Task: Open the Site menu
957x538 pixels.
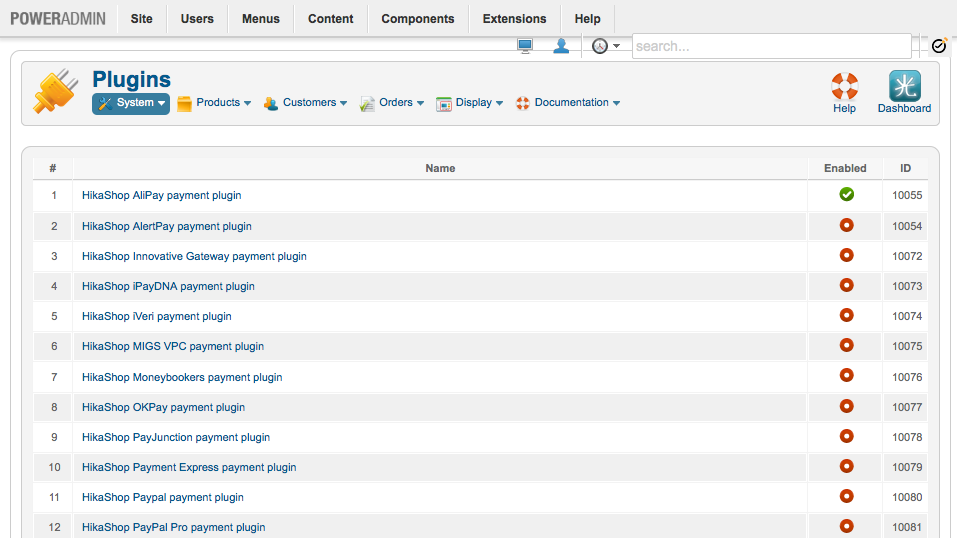Action: (x=142, y=19)
